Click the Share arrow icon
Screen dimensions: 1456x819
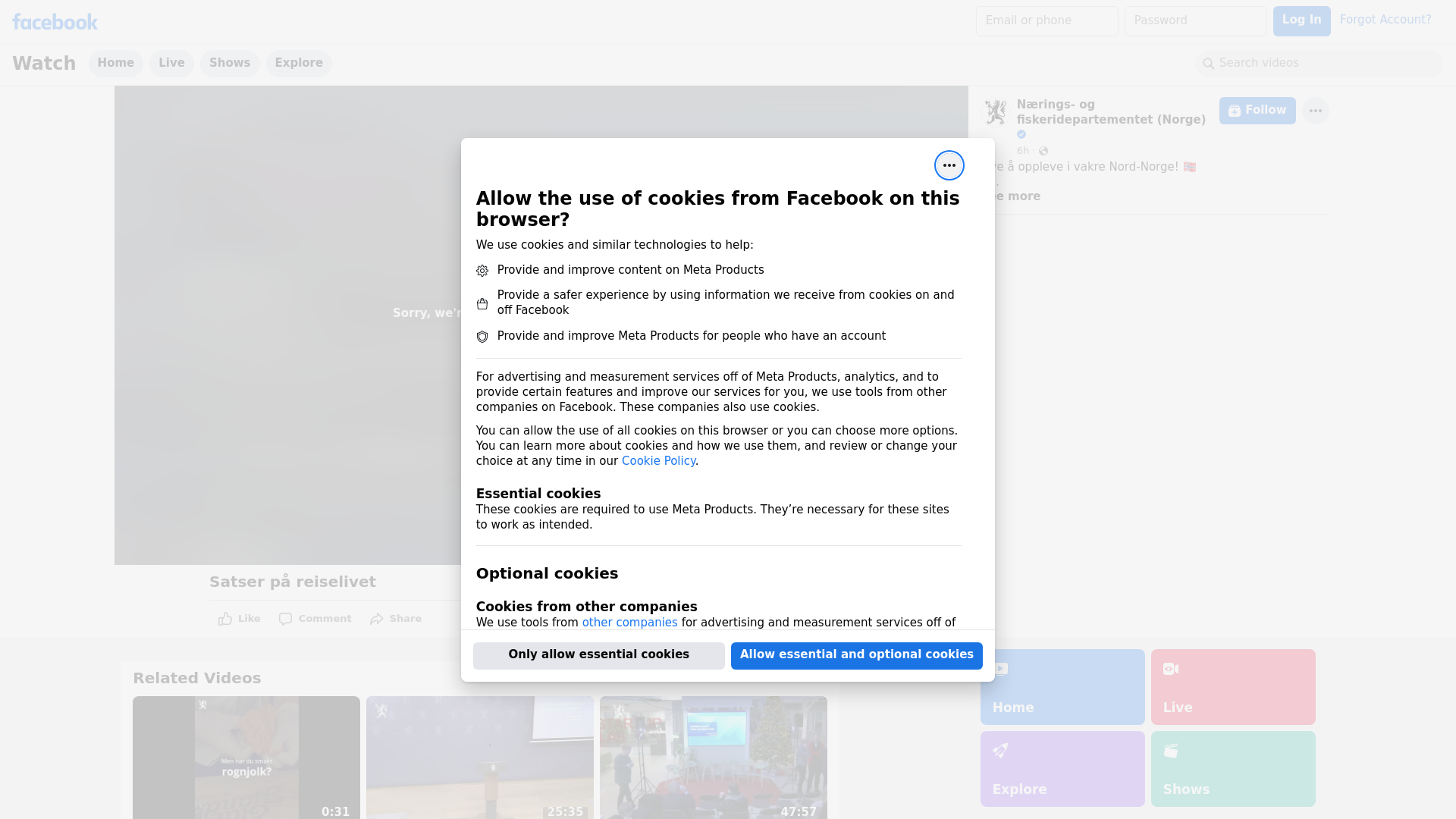(377, 619)
